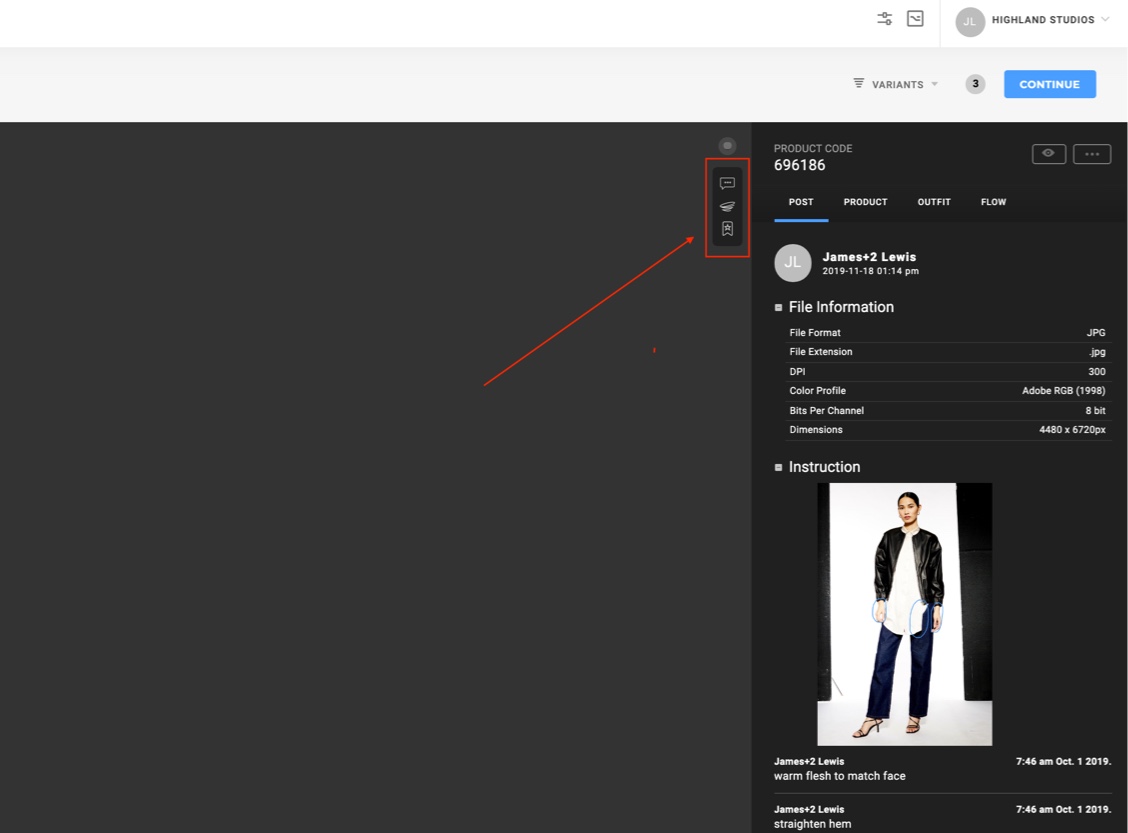Open the adjustment sliders icon in header

(x=885, y=19)
